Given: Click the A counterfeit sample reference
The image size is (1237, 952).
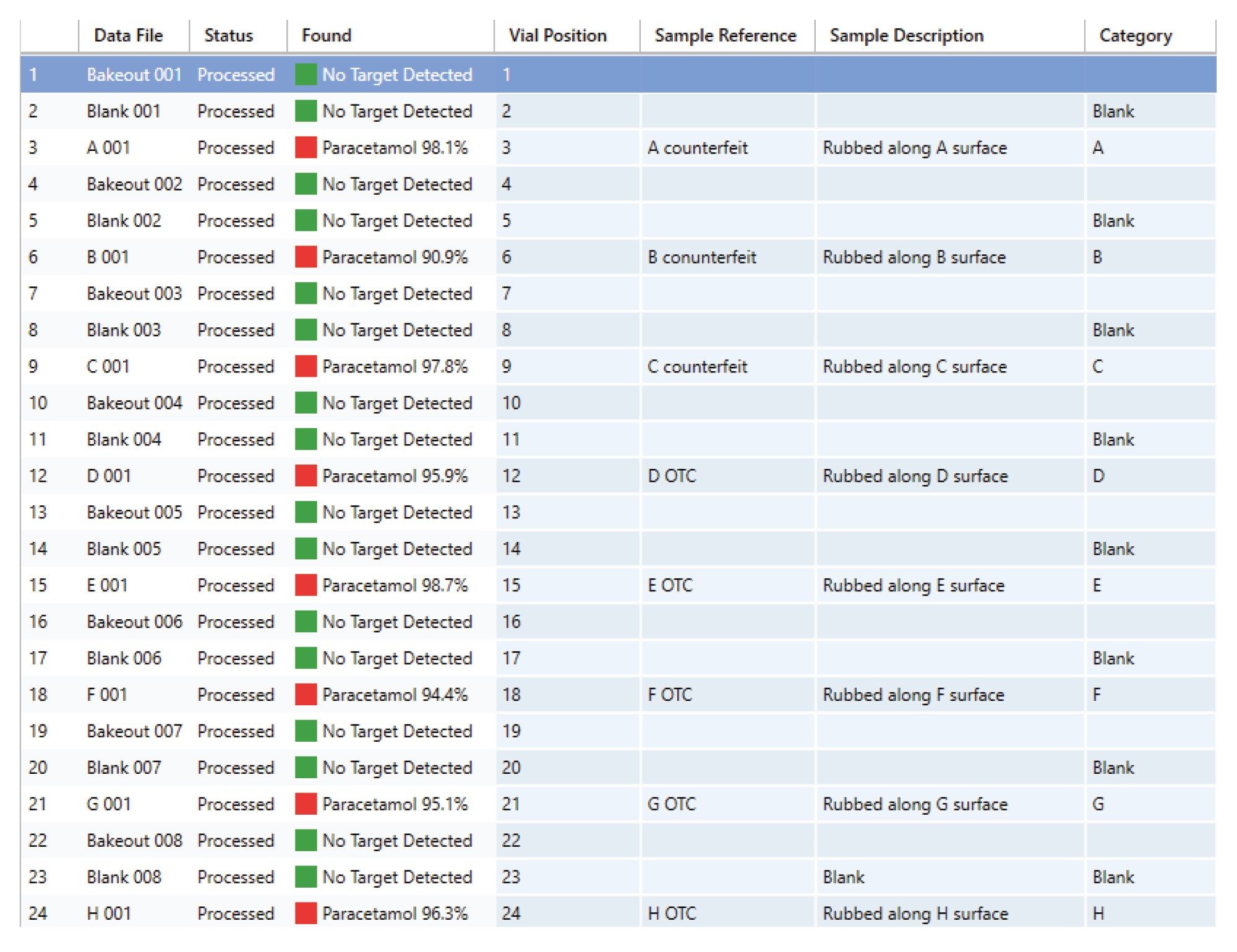Looking at the screenshot, I should point(698,148).
